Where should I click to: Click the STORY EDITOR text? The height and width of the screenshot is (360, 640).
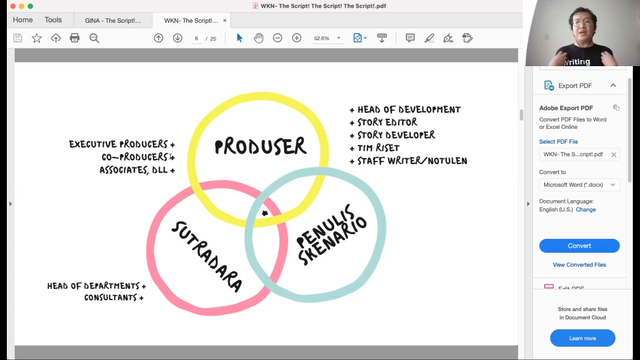pos(387,122)
